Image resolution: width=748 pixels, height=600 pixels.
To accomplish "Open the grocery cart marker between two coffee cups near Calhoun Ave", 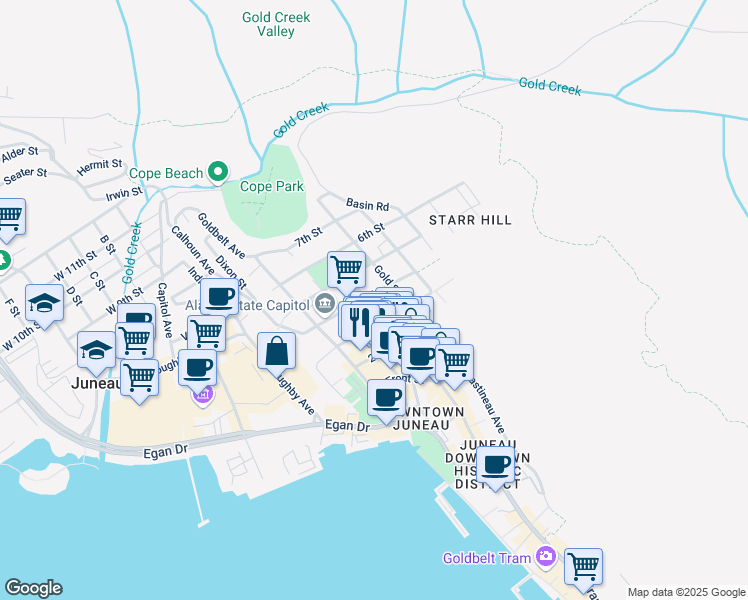I will (207, 332).
